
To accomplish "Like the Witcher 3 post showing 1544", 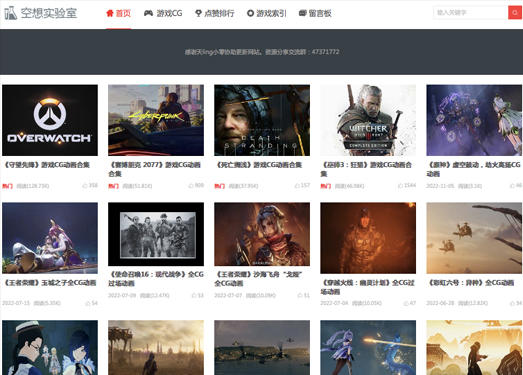I will click(407, 185).
